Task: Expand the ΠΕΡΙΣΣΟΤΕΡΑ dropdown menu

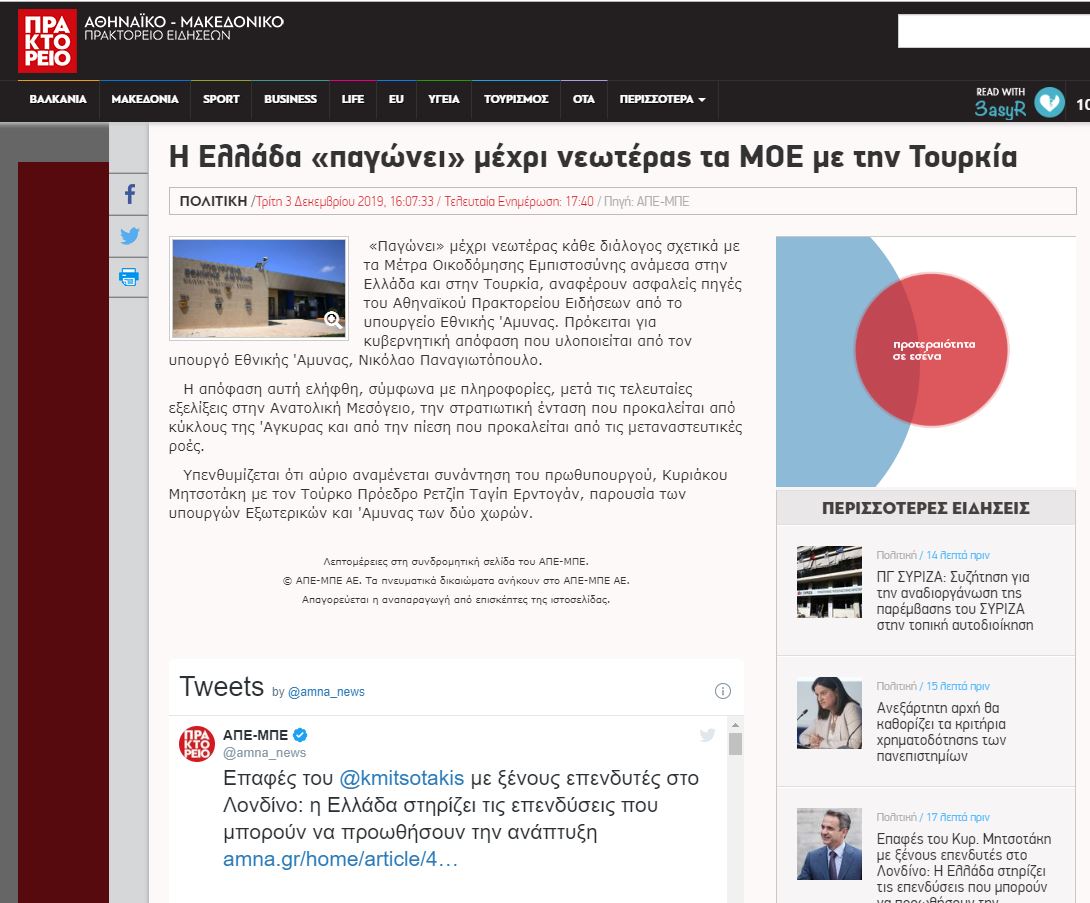Action: coord(662,100)
